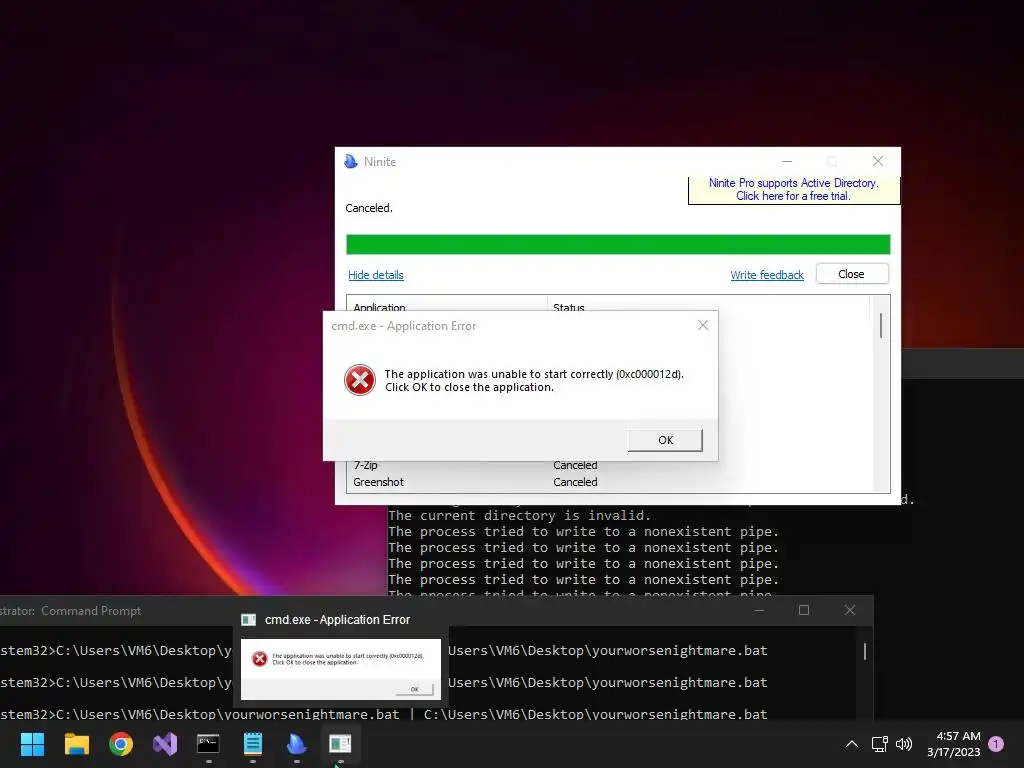Open the network tray icon
This screenshot has width=1024, height=768.
(x=879, y=744)
